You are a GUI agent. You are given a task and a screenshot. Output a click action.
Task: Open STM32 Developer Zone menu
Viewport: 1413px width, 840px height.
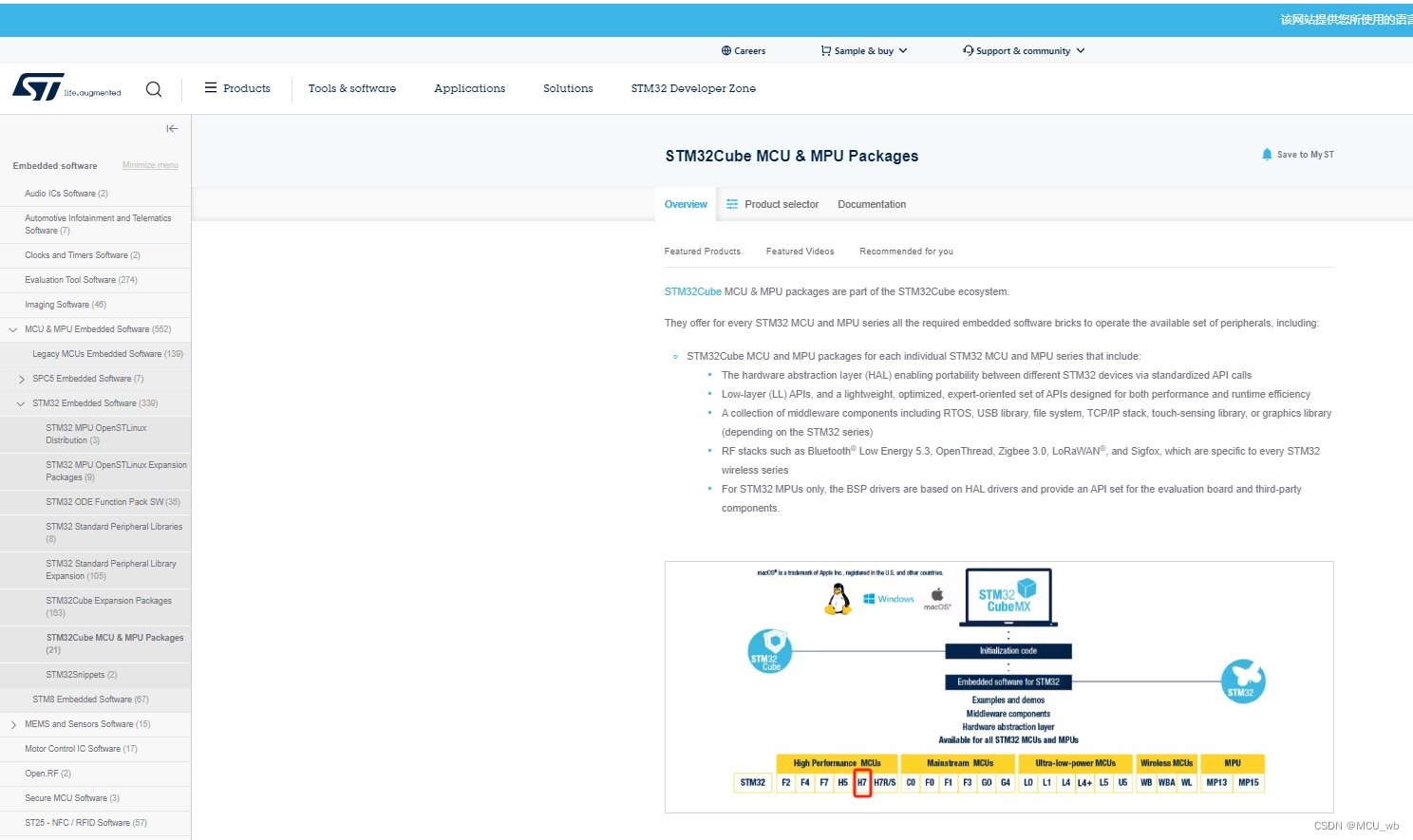693,88
